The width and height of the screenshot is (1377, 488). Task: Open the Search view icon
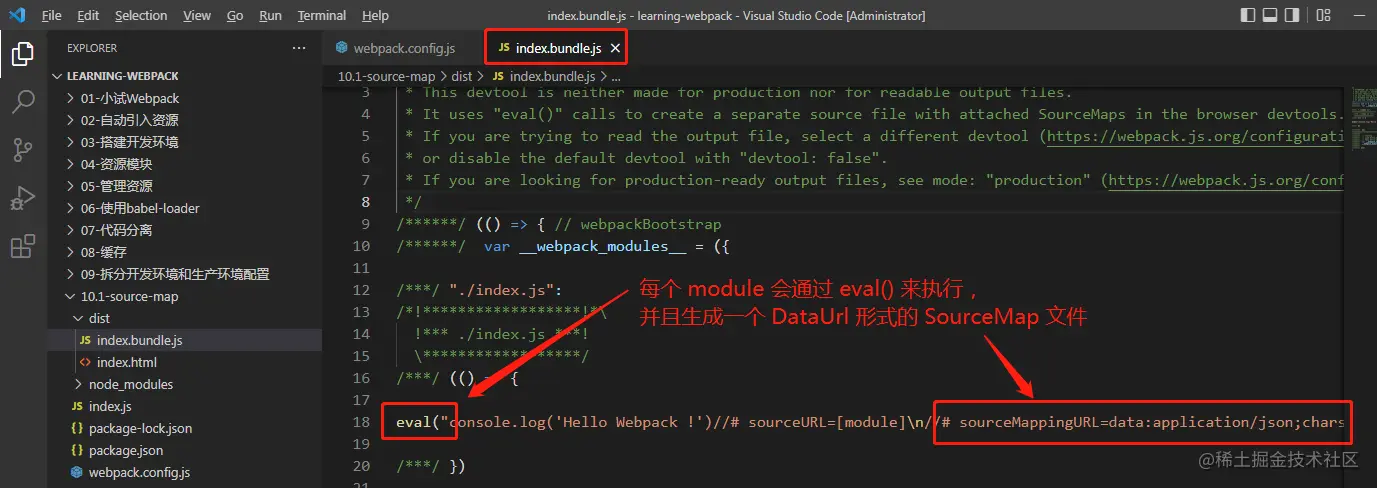point(22,102)
